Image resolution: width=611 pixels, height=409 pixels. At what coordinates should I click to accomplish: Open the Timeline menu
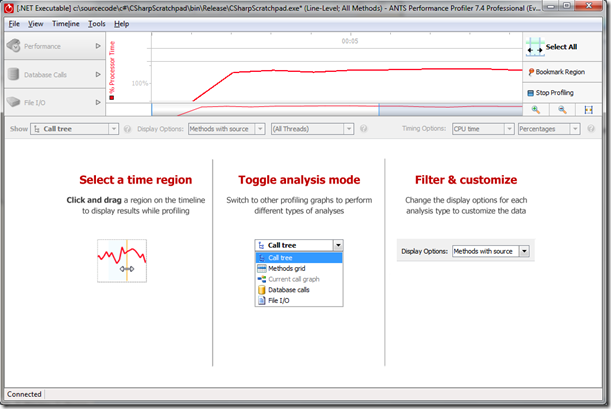tap(65, 24)
